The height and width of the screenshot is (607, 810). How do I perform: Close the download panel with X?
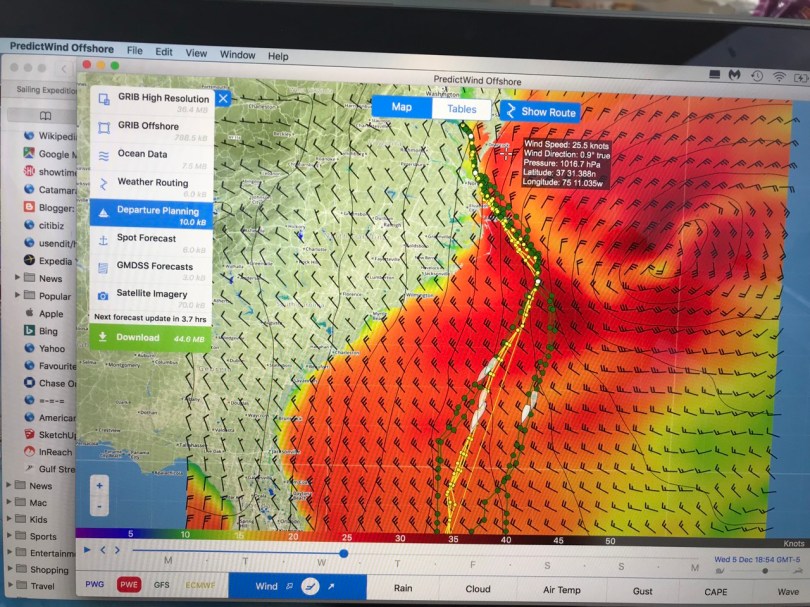pyautogui.click(x=223, y=98)
